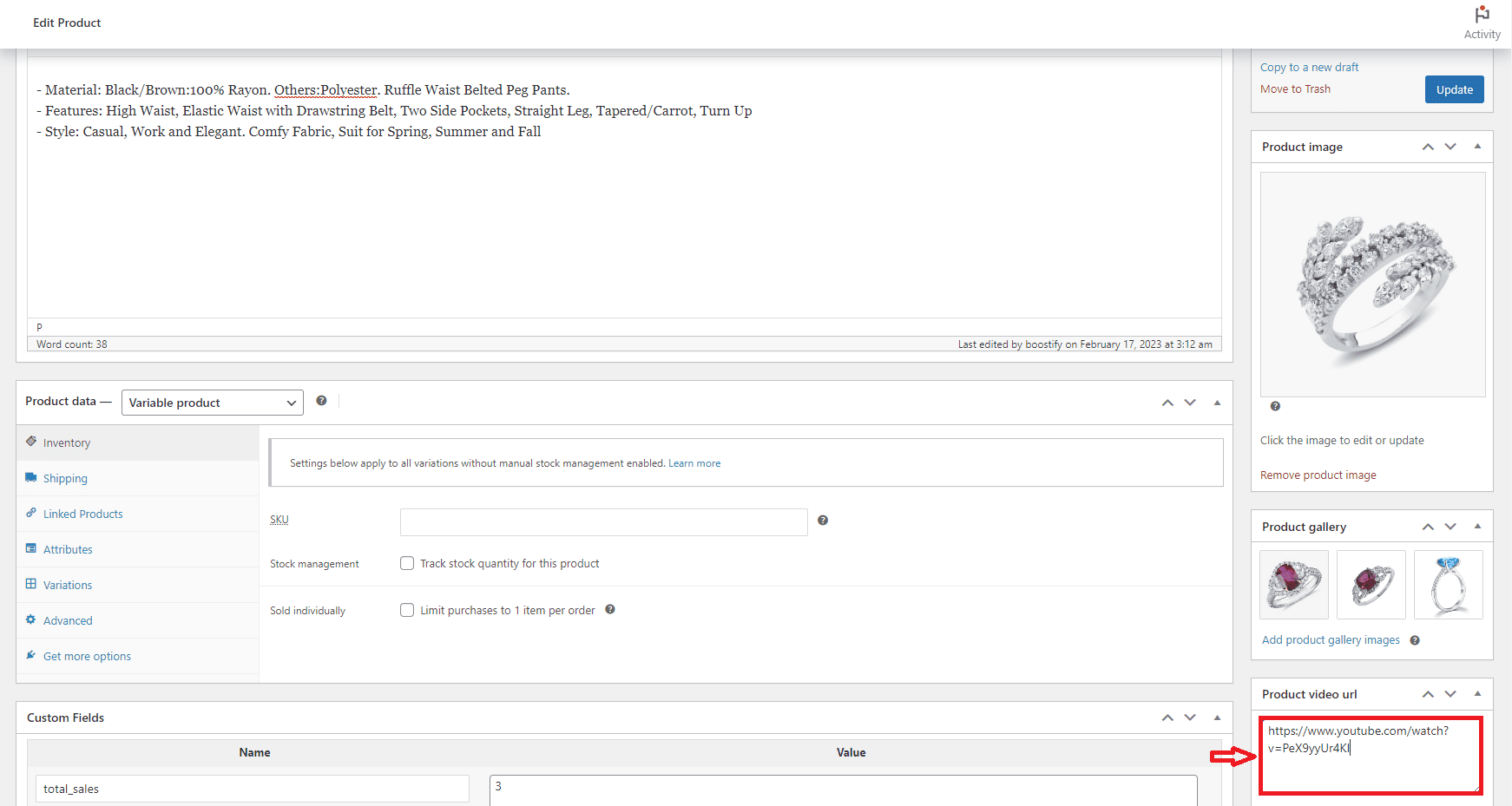Open the Variations tab
The height and width of the screenshot is (806, 1512).
(138, 585)
